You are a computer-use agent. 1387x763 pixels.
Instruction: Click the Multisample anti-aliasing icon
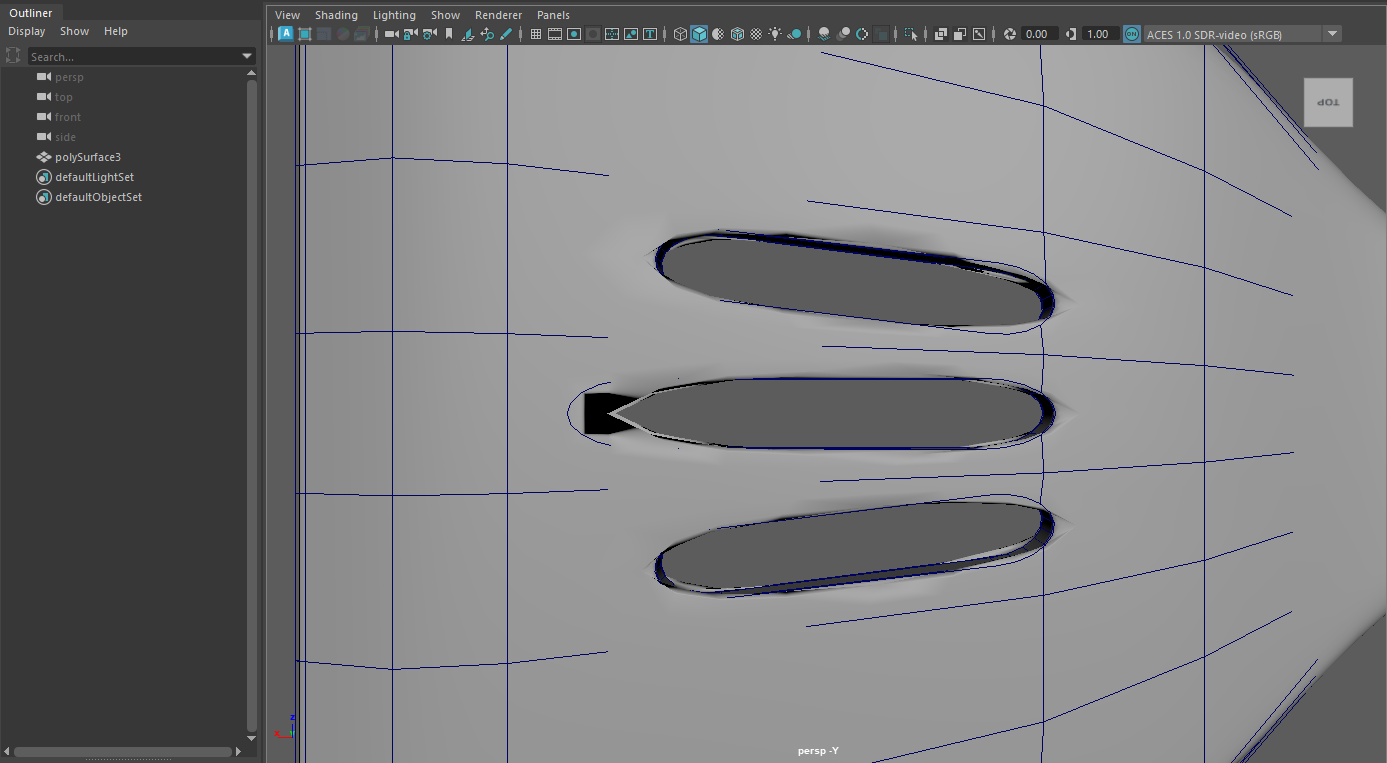click(x=862, y=34)
